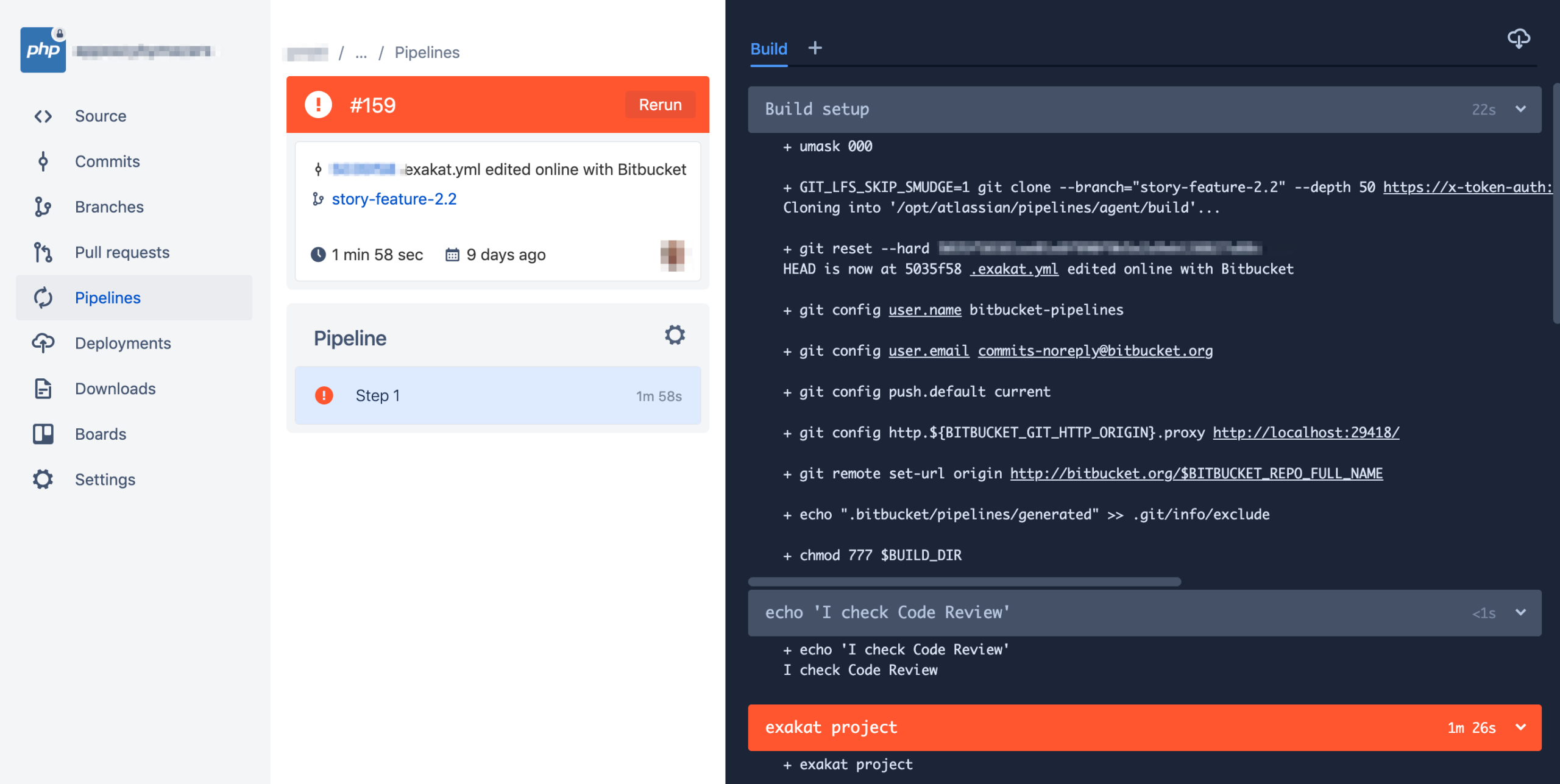This screenshot has height=784, width=1560.
Task: Click the commit icon beside exakat.yml message
Action: pos(318,169)
